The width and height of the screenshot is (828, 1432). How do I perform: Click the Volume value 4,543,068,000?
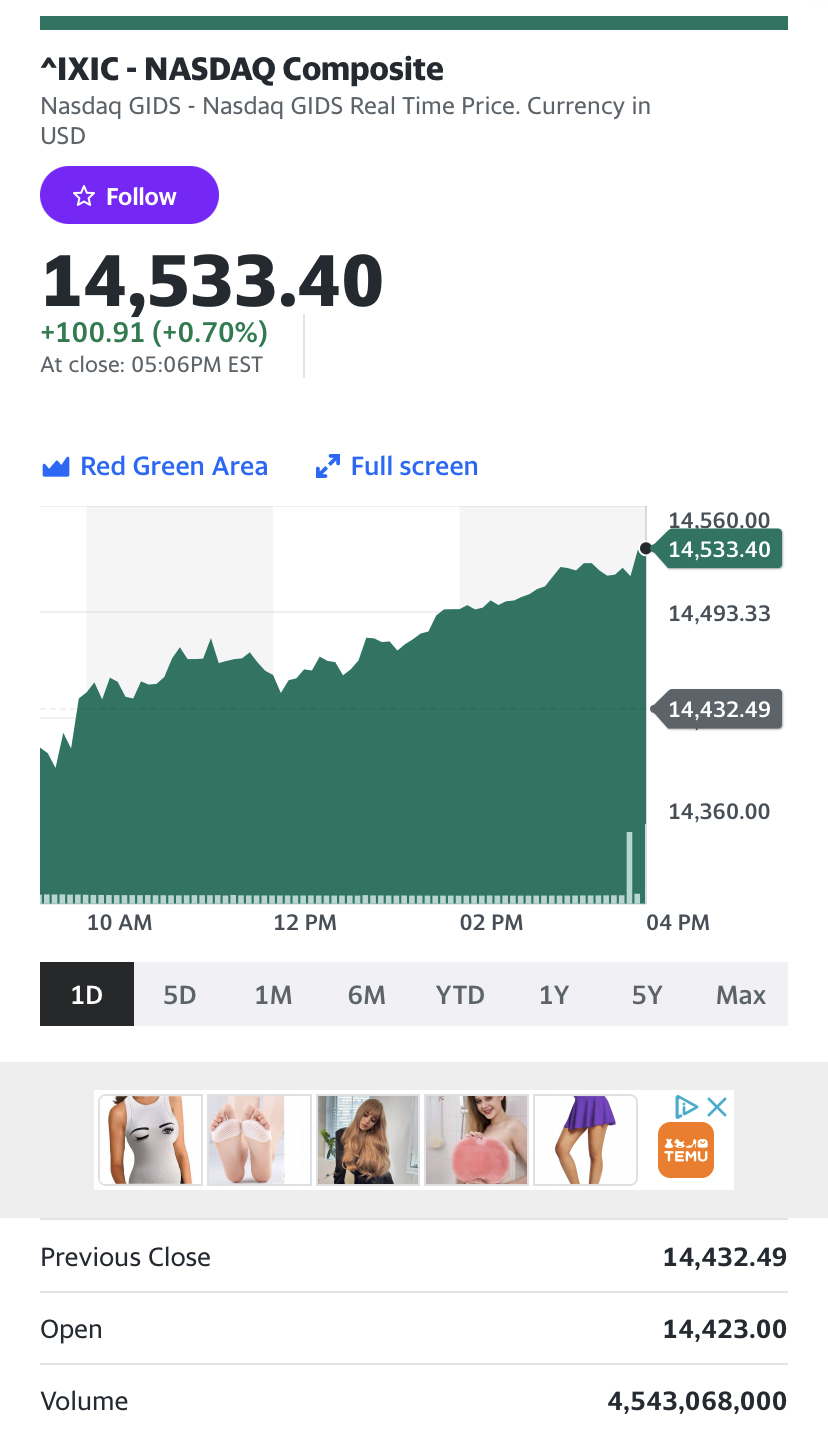(697, 1401)
